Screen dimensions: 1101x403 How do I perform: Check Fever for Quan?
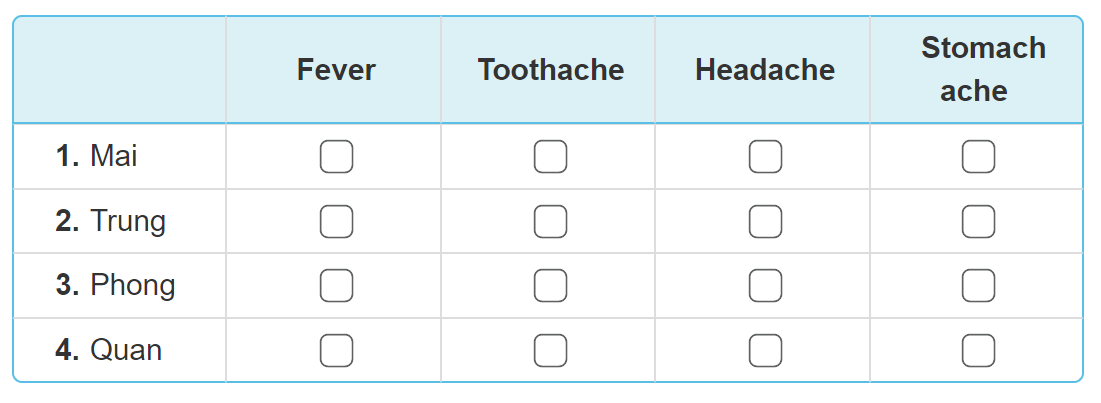336,350
